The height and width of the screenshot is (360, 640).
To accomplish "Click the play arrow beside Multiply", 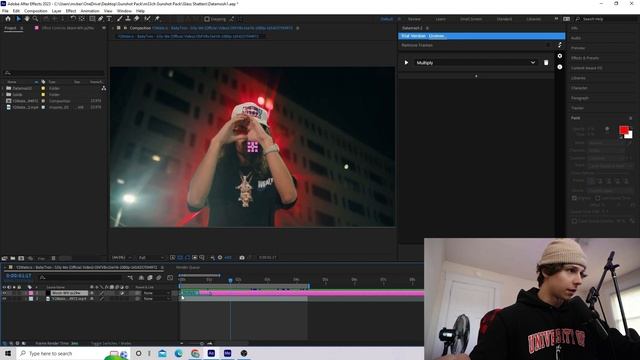I will click(x=406, y=62).
